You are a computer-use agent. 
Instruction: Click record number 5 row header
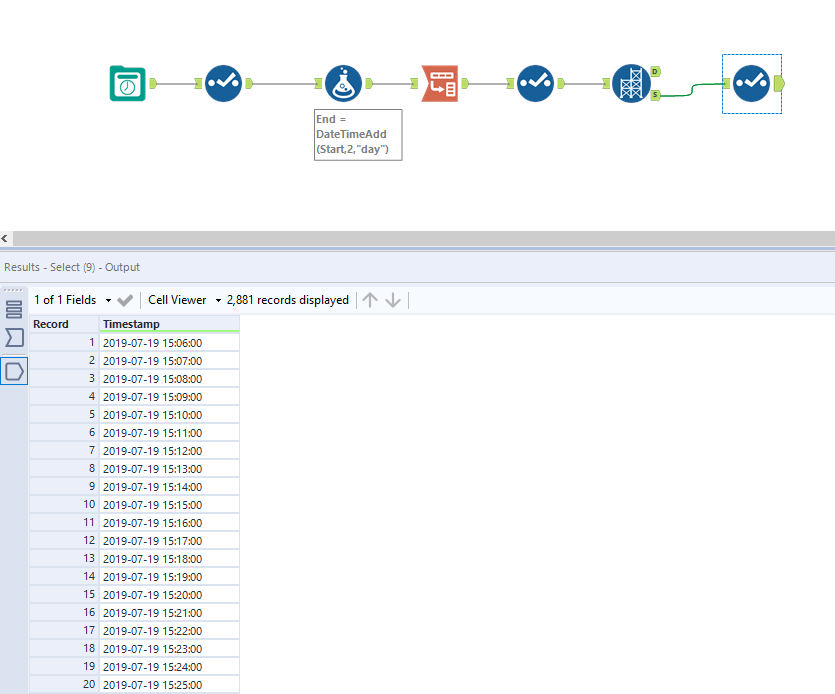coord(64,415)
